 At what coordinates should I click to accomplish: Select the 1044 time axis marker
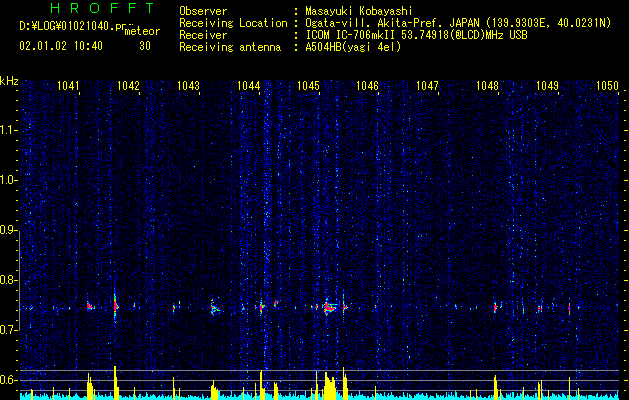click(x=248, y=85)
